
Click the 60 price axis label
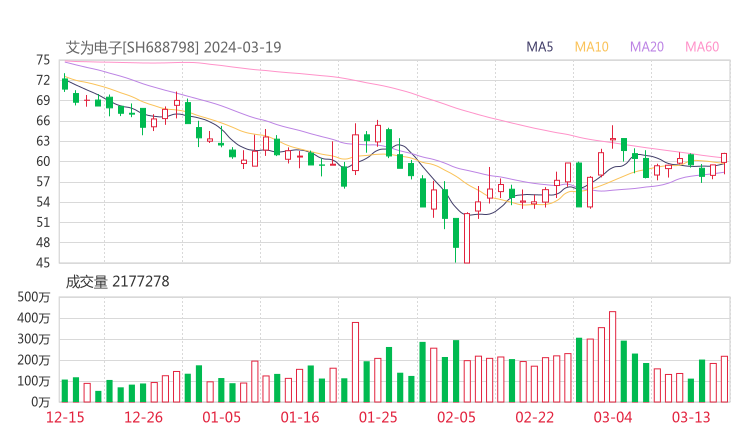point(43,161)
